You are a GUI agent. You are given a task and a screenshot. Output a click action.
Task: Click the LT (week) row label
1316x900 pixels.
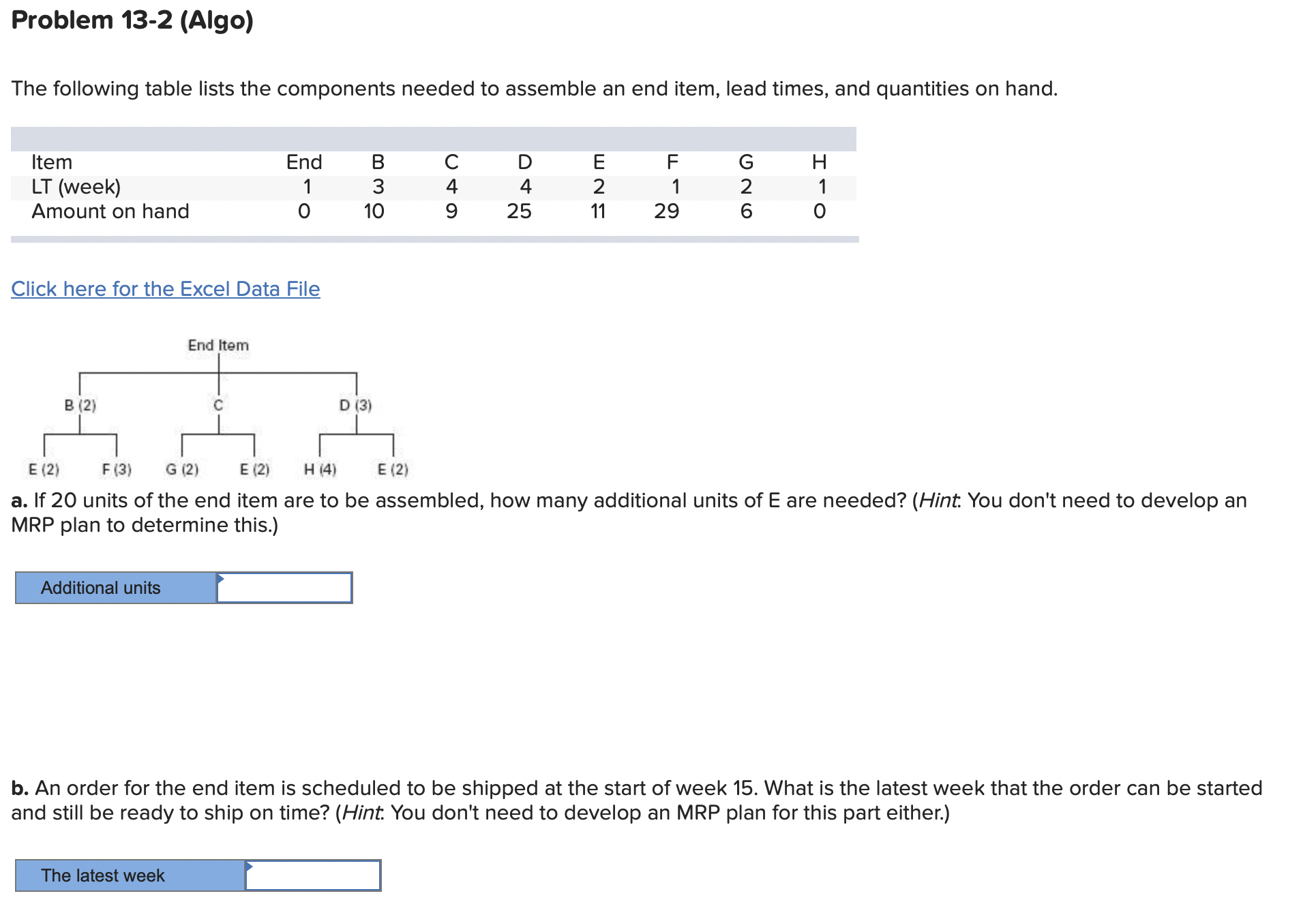point(76,186)
